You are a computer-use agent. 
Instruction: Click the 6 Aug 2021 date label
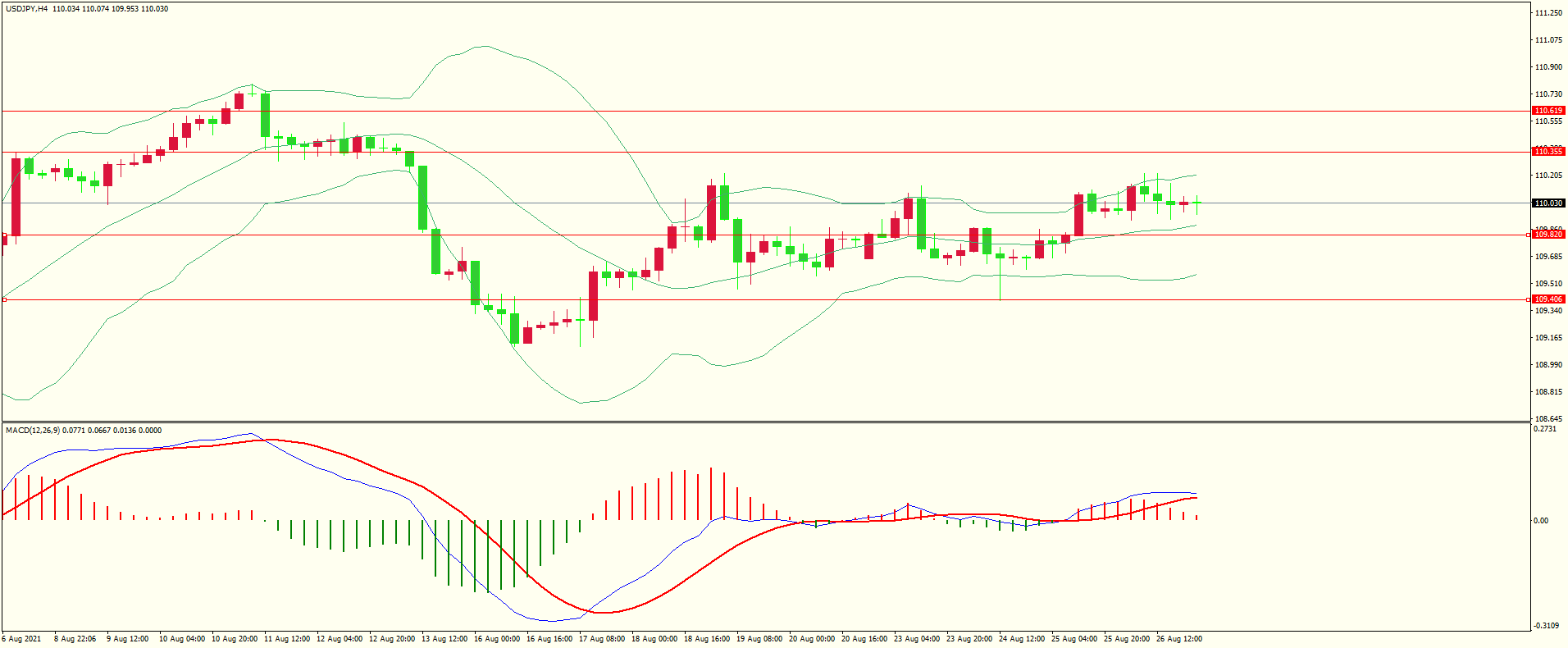point(22,639)
